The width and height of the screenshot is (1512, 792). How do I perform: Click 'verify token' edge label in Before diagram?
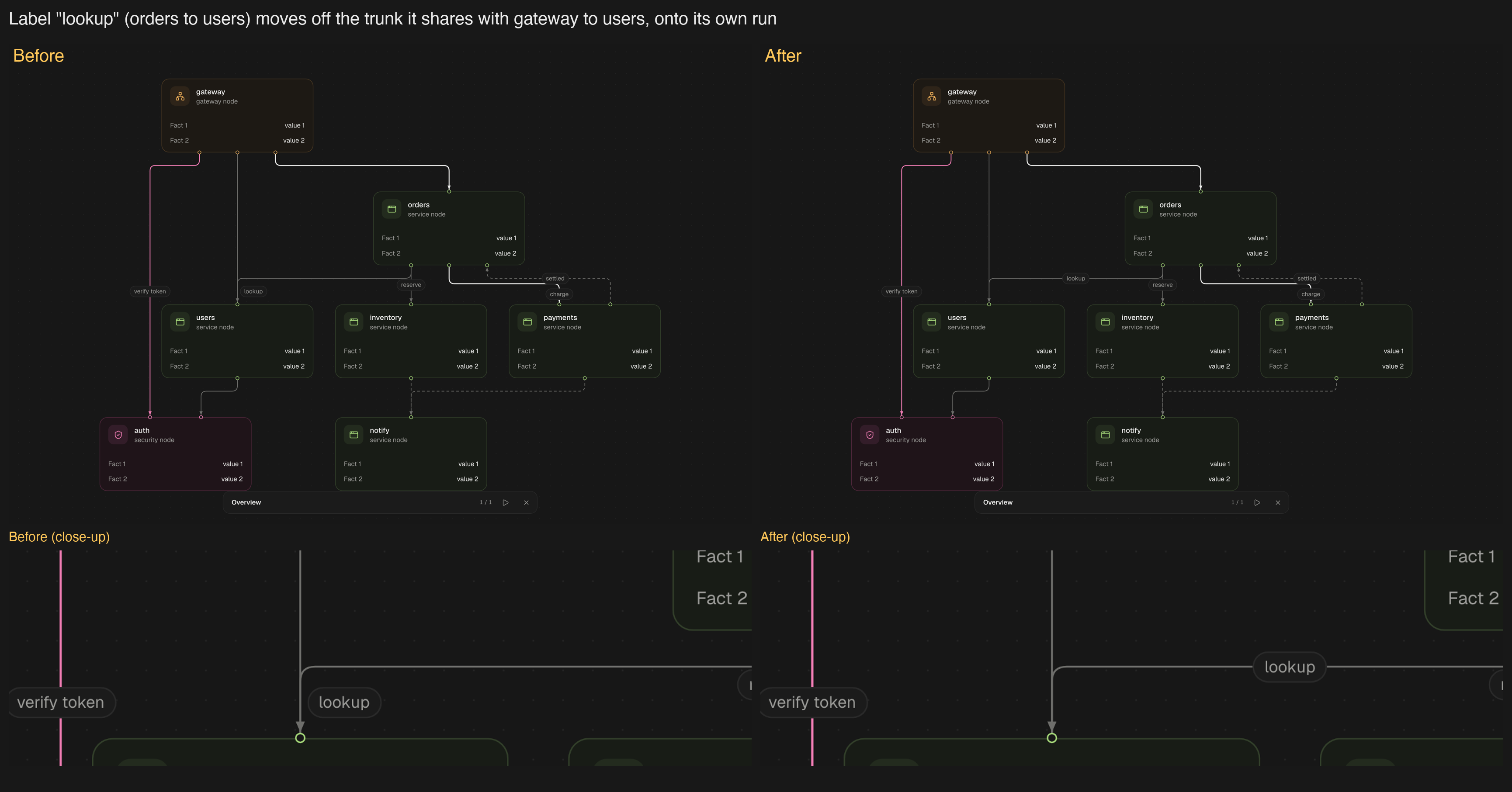pos(150,291)
